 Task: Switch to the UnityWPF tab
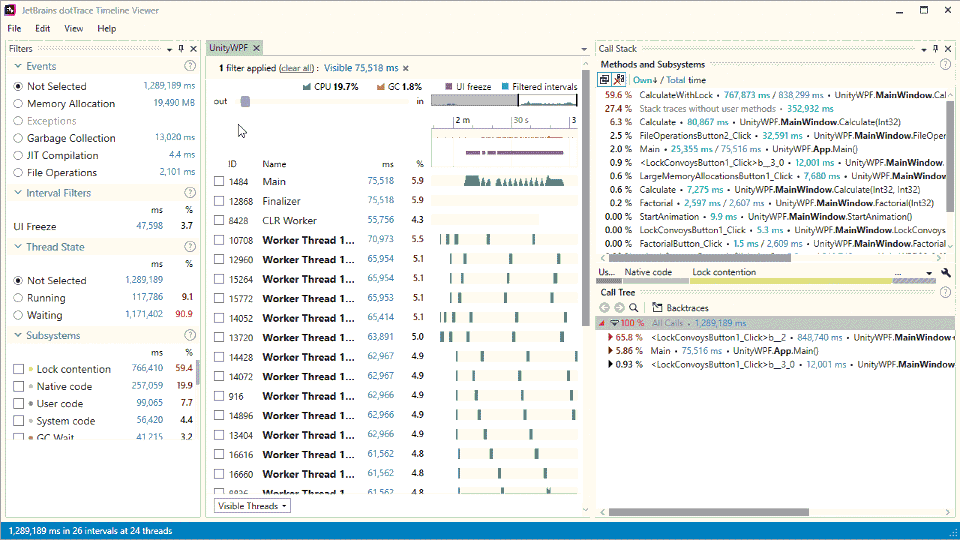[x=228, y=48]
